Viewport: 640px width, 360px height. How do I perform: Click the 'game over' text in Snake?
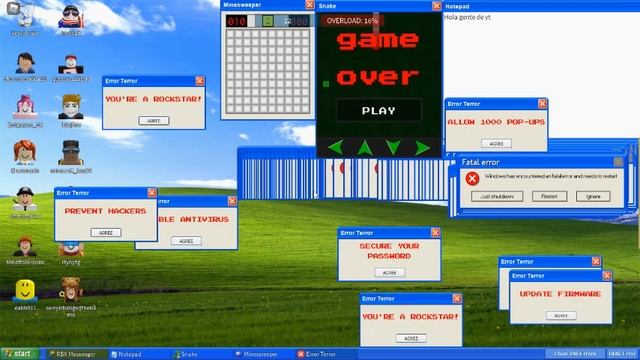[x=378, y=59]
